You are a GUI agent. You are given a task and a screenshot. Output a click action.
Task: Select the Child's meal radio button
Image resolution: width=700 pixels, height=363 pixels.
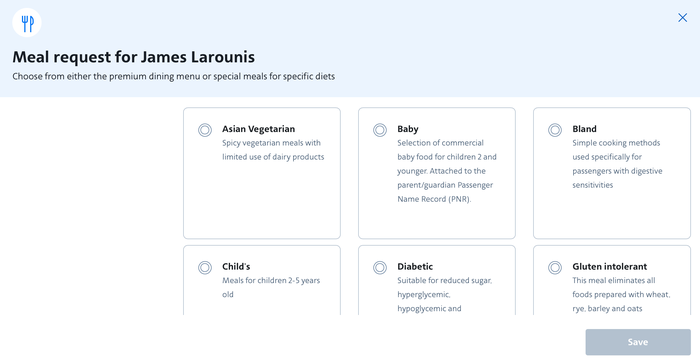pyautogui.click(x=205, y=267)
